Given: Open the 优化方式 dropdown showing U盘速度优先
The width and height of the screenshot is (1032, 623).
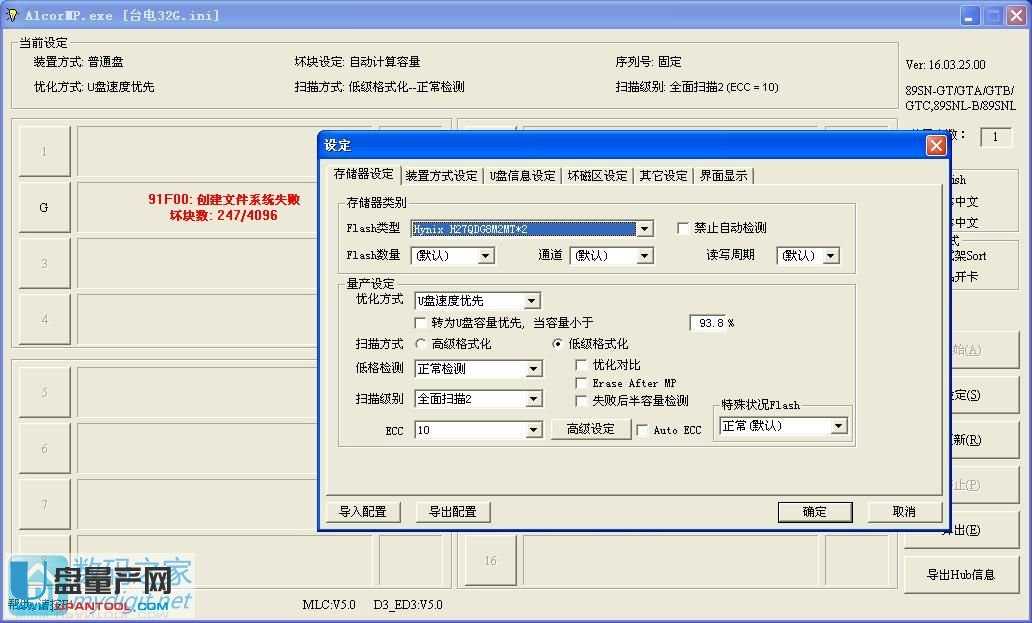Looking at the screenshot, I should [532, 300].
